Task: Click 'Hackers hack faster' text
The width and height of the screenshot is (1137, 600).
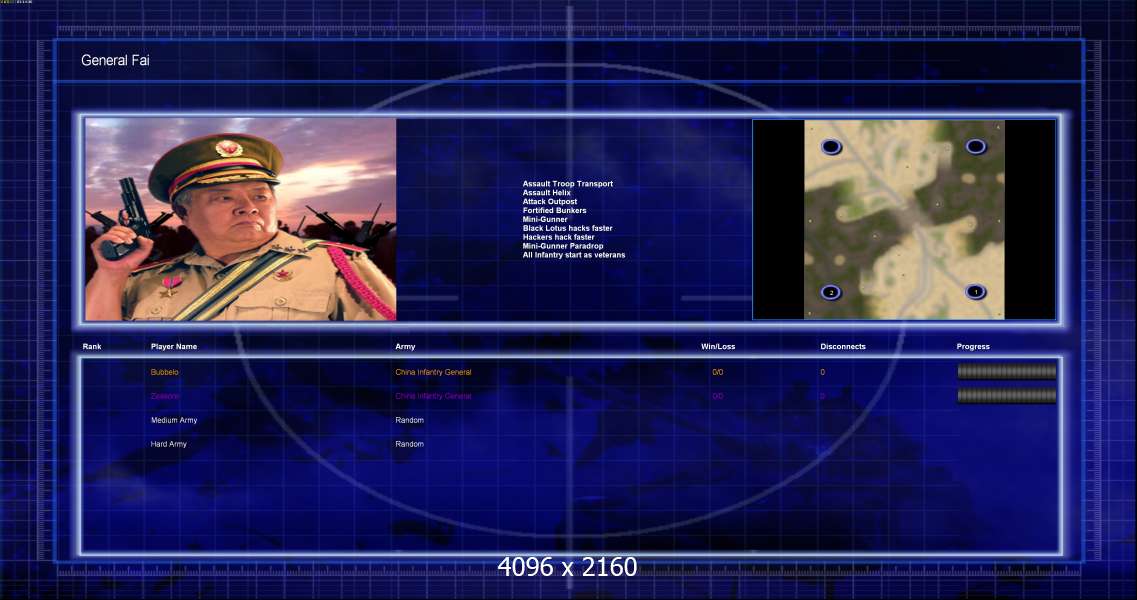Action: click(x=558, y=237)
